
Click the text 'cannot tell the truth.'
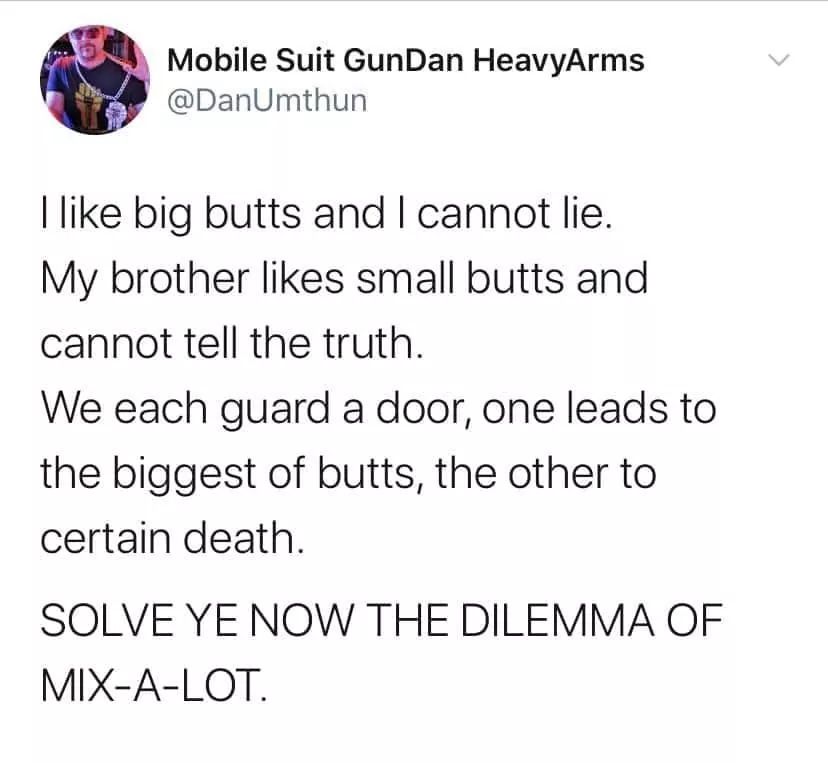coord(232,343)
